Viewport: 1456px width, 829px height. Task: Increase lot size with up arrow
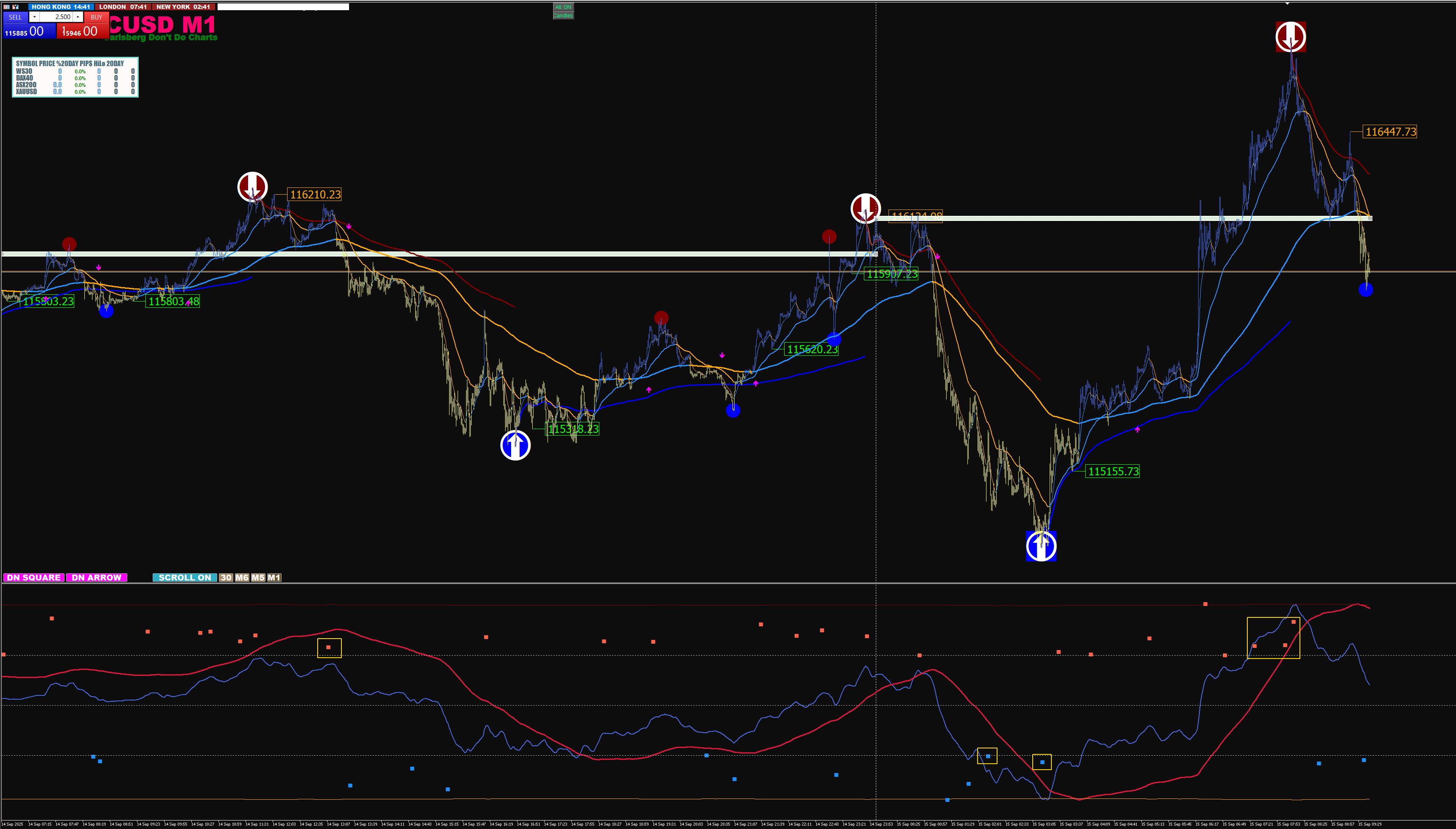coord(78,17)
